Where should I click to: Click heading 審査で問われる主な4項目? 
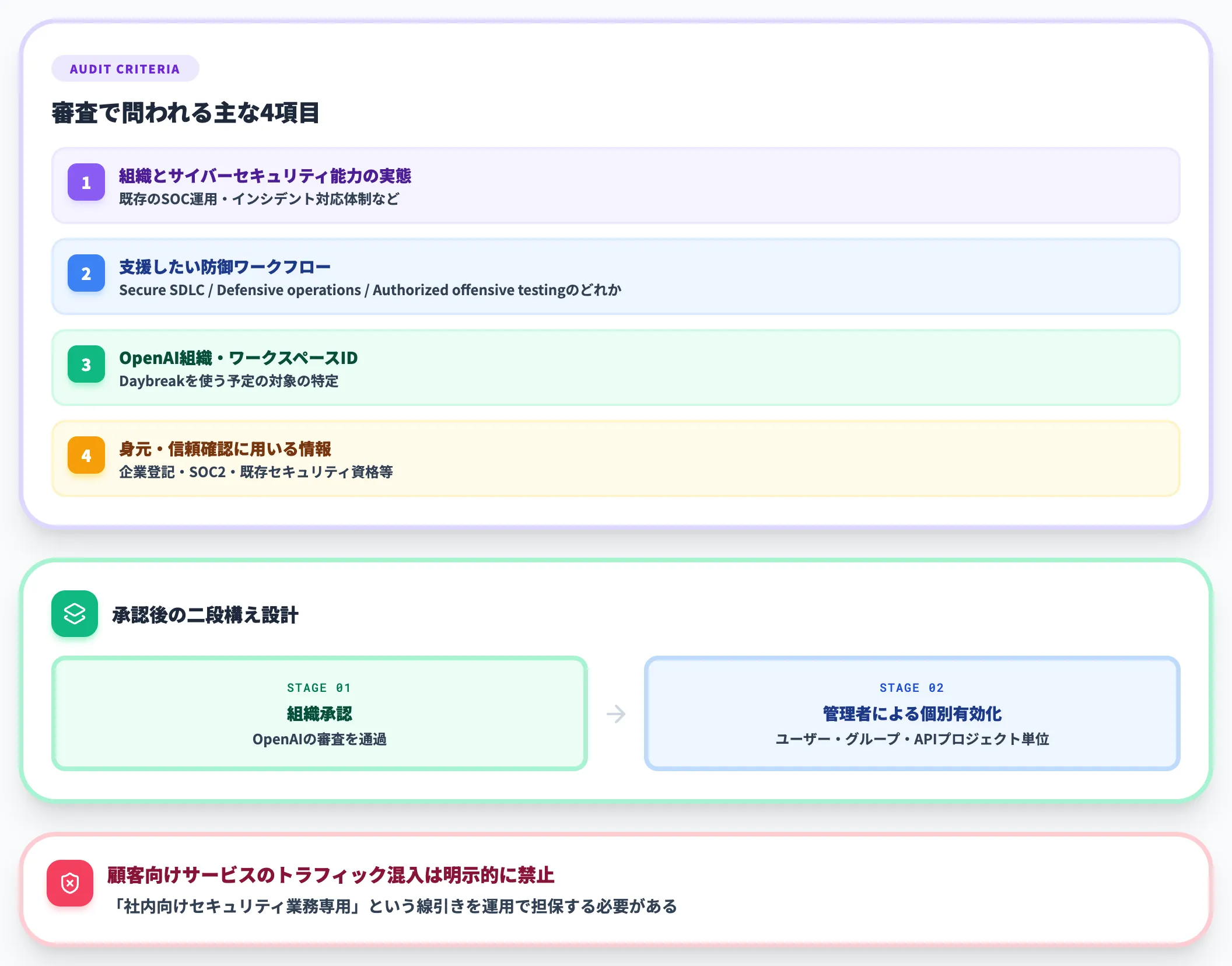click(x=185, y=113)
